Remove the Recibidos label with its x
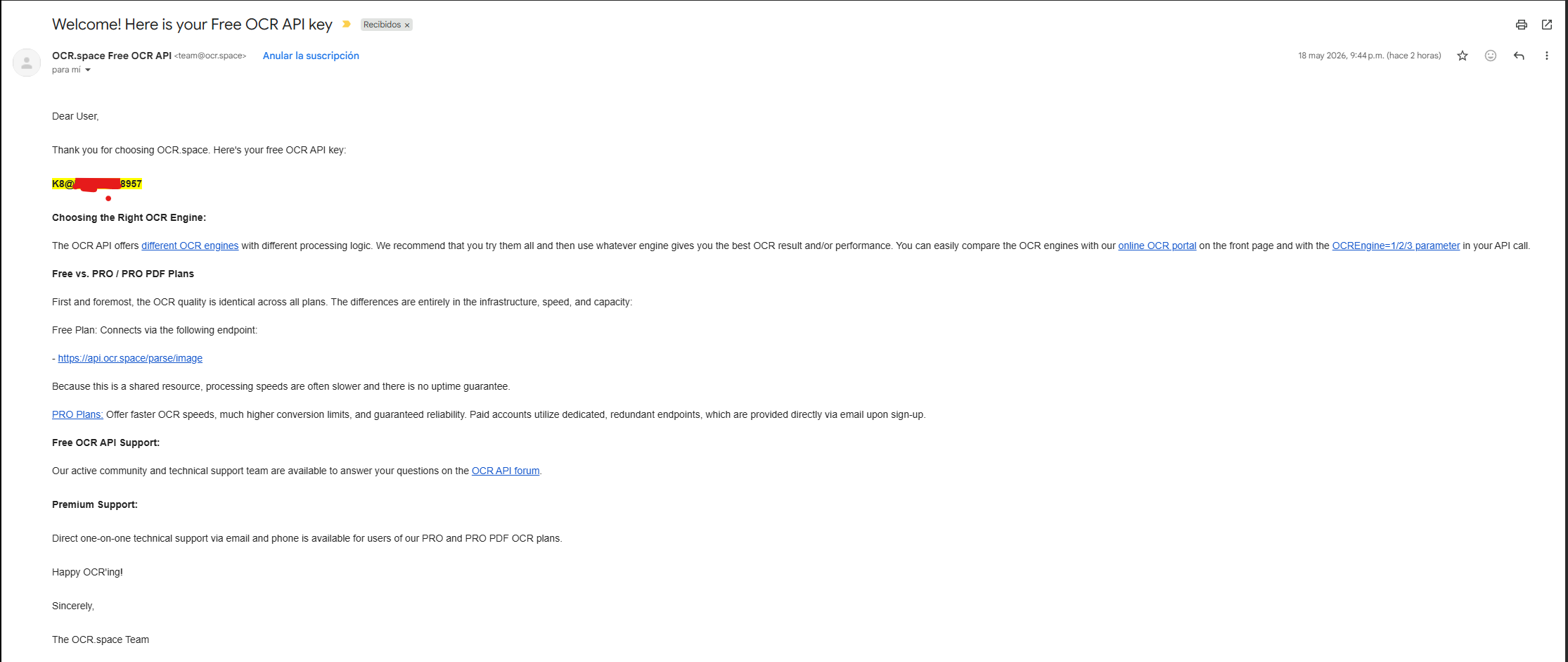This screenshot has width=1568, height=662. click(407, 25)
